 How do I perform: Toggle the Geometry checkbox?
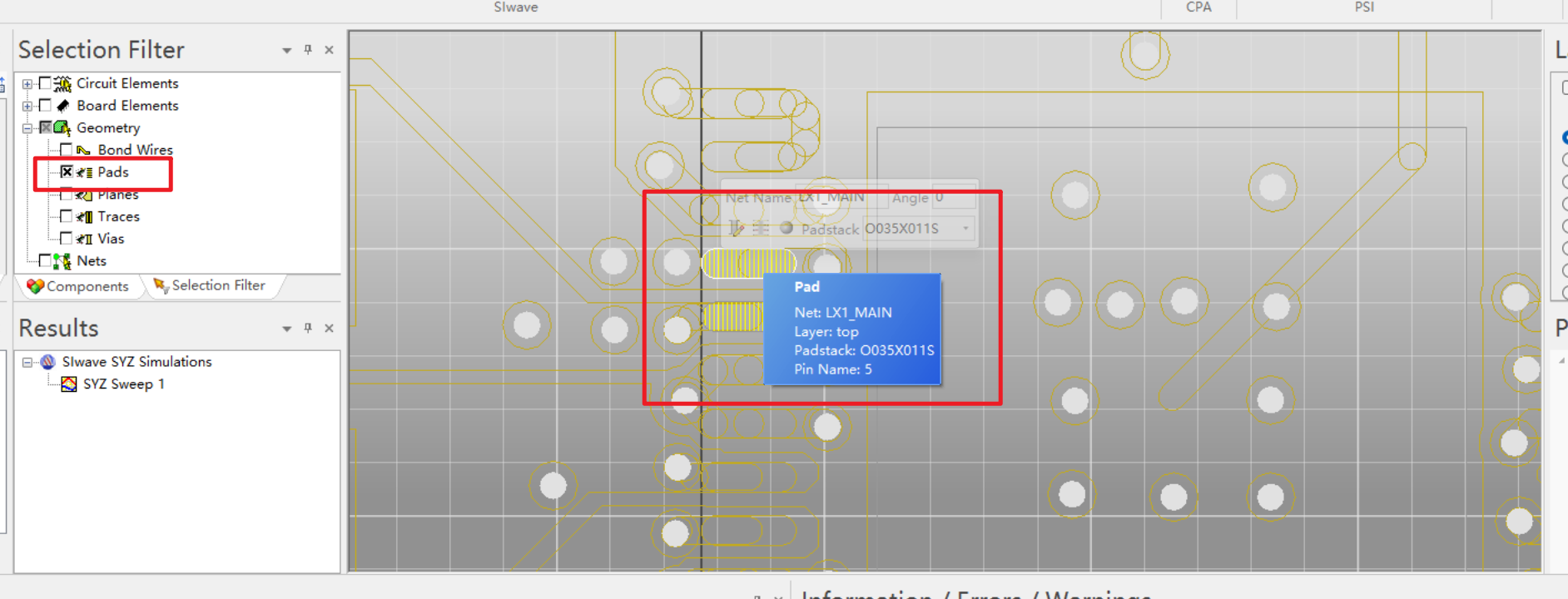[x=45, y=127]
